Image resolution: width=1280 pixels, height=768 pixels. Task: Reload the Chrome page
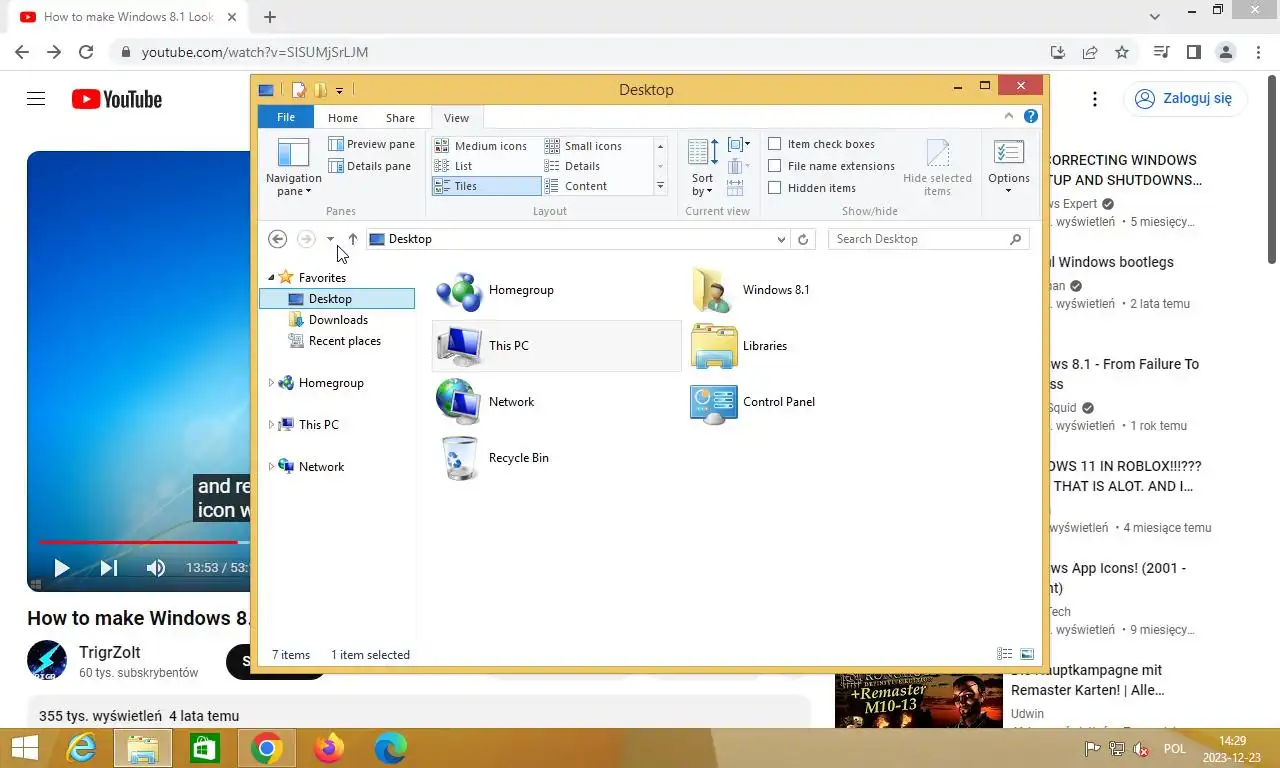[86, 52]
